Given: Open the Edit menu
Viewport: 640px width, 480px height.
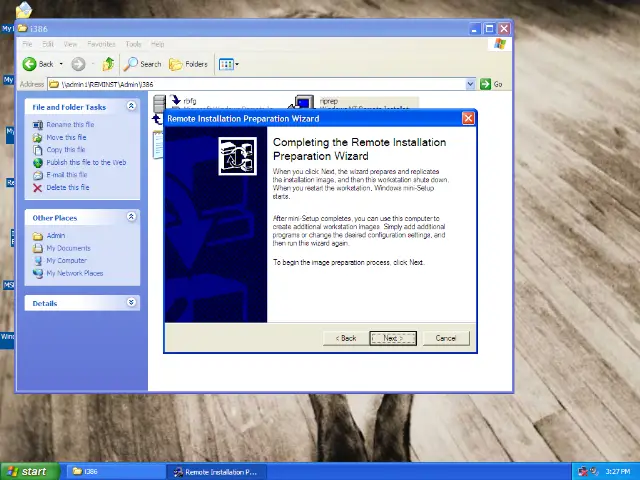Looking at the screenshot, I should 48,44.
